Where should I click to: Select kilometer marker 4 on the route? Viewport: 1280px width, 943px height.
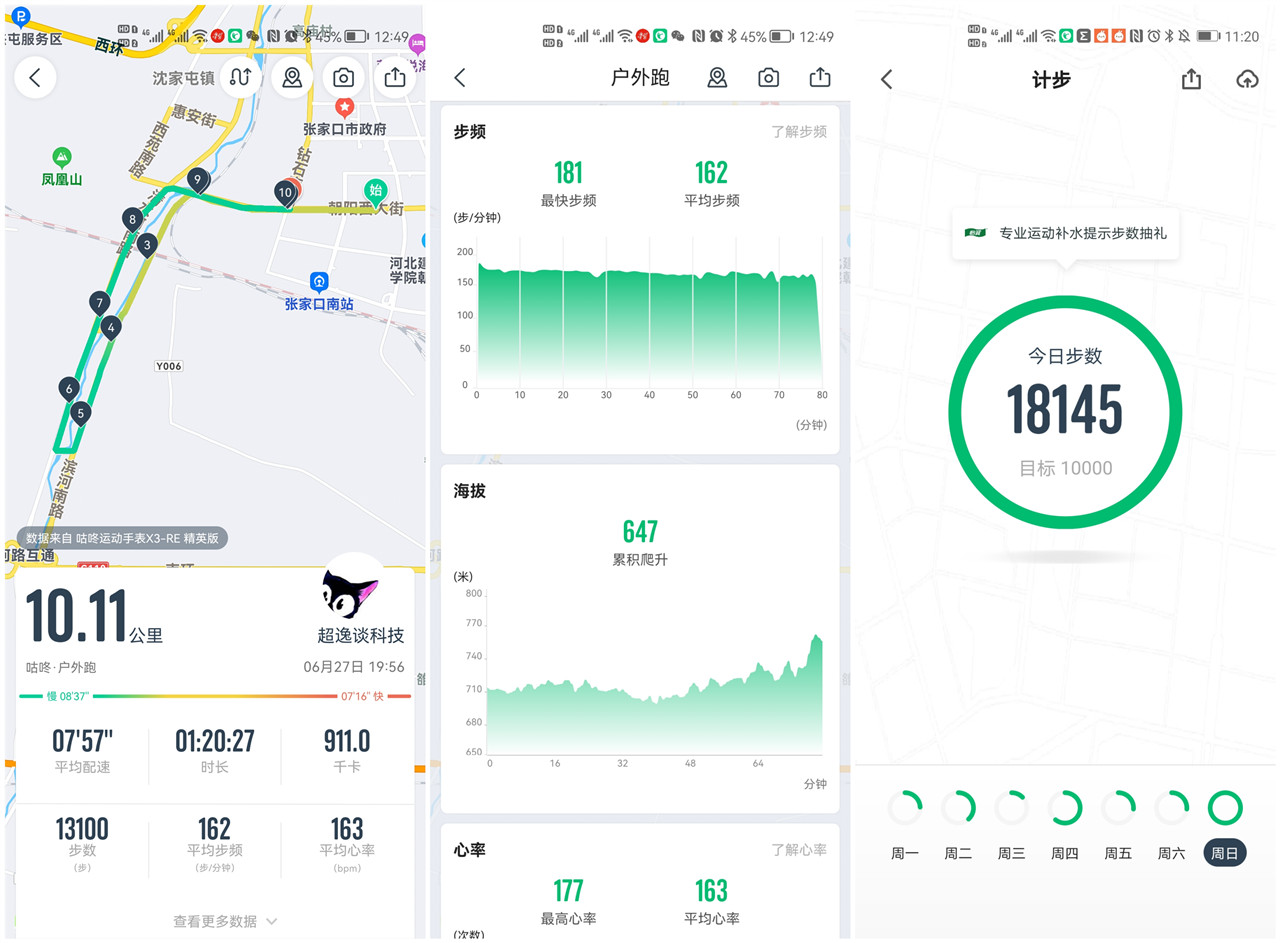coord(111,327)
